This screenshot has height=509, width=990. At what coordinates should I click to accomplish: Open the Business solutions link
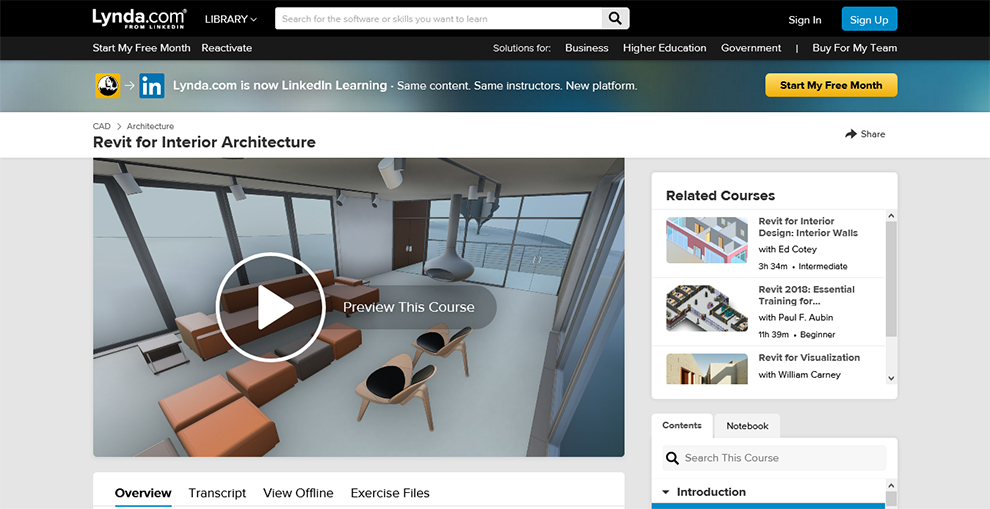[587, 48]
